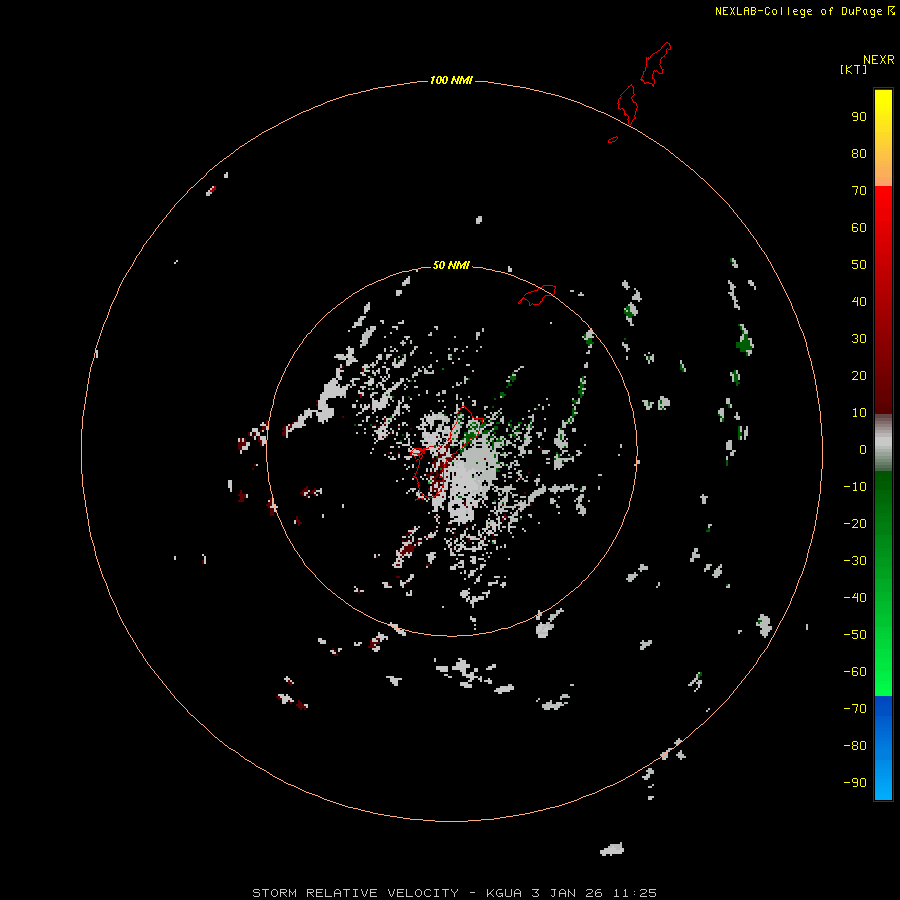Click the 40 value on the velocity scale
The width and height of the screenshot is (900, 900).
click(859, 302)
